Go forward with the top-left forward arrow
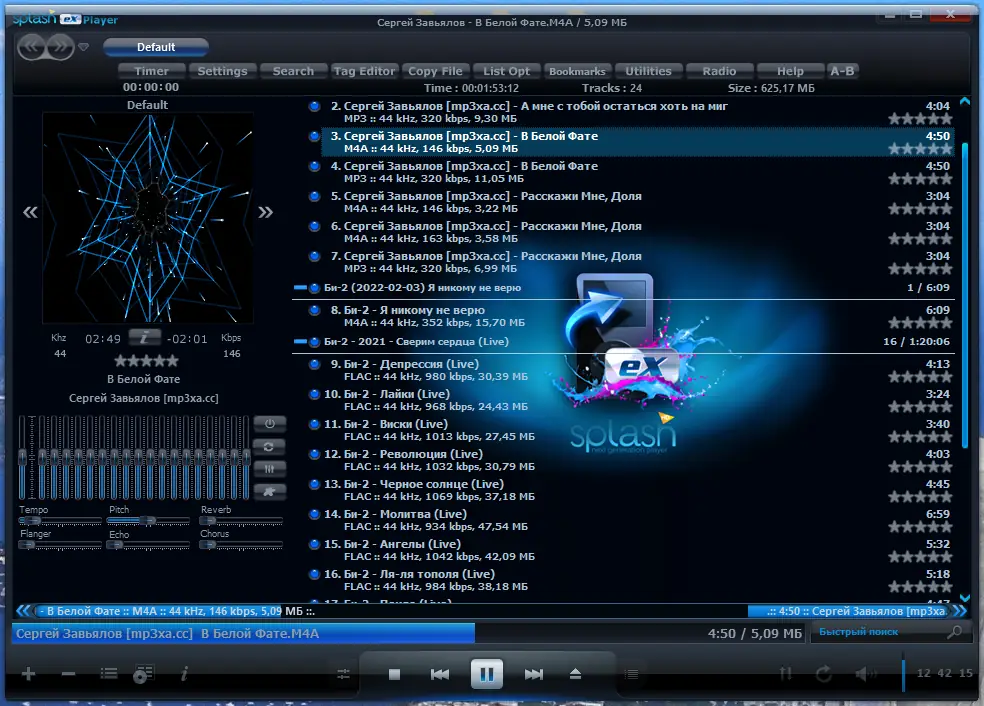The width and height of the screenshot is (984, 706). click(x=60, y=47)
